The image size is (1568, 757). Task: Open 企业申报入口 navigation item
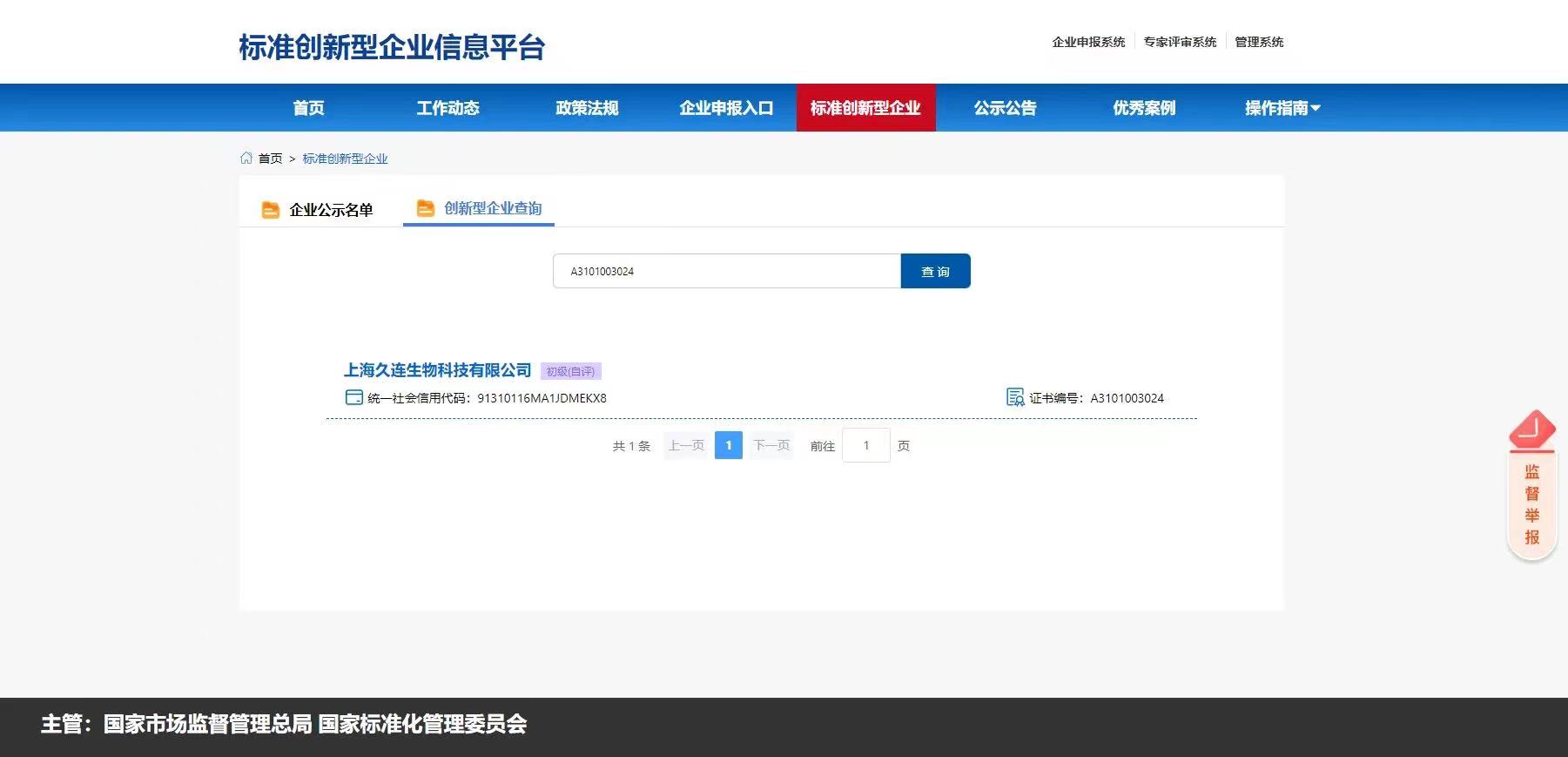coord(726,108)
